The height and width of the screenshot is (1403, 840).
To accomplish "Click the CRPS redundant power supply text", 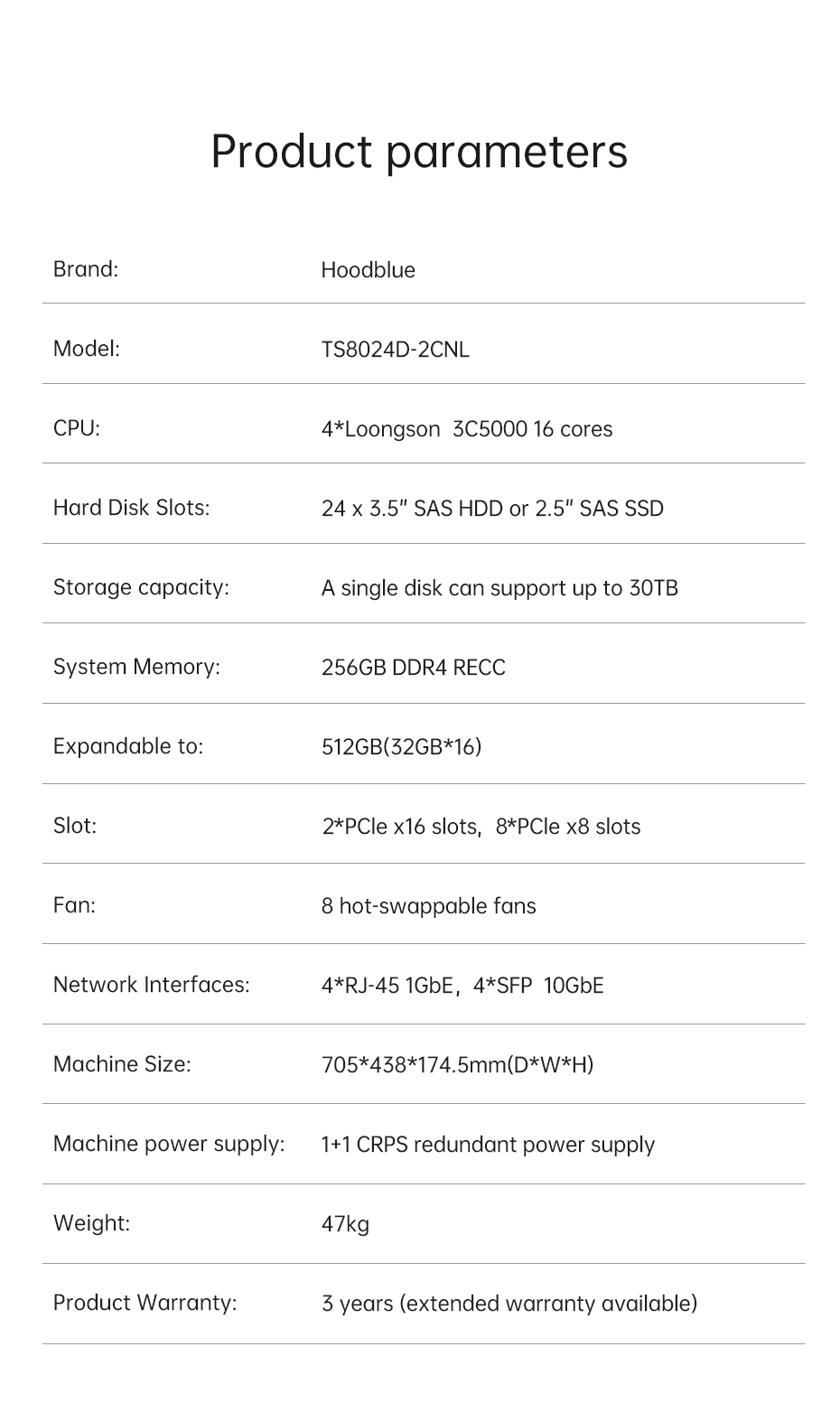I will pos(488,1145).
